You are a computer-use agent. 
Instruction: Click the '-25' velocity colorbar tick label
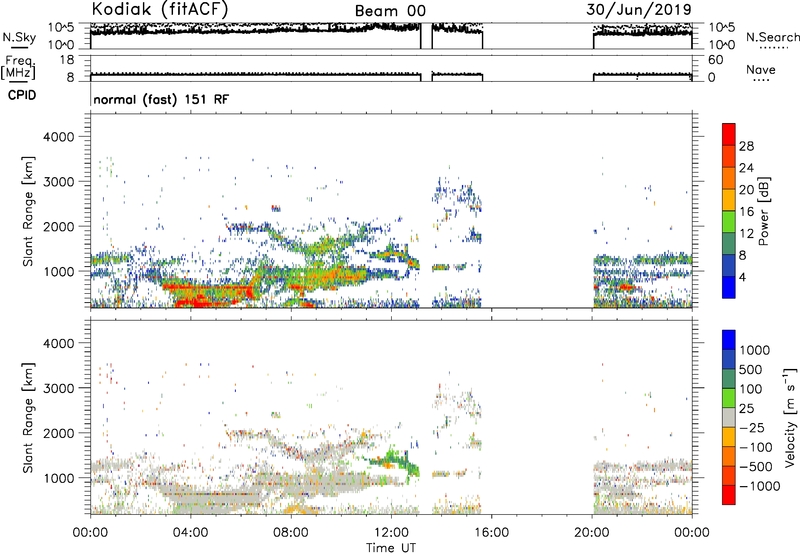(752, 427)
